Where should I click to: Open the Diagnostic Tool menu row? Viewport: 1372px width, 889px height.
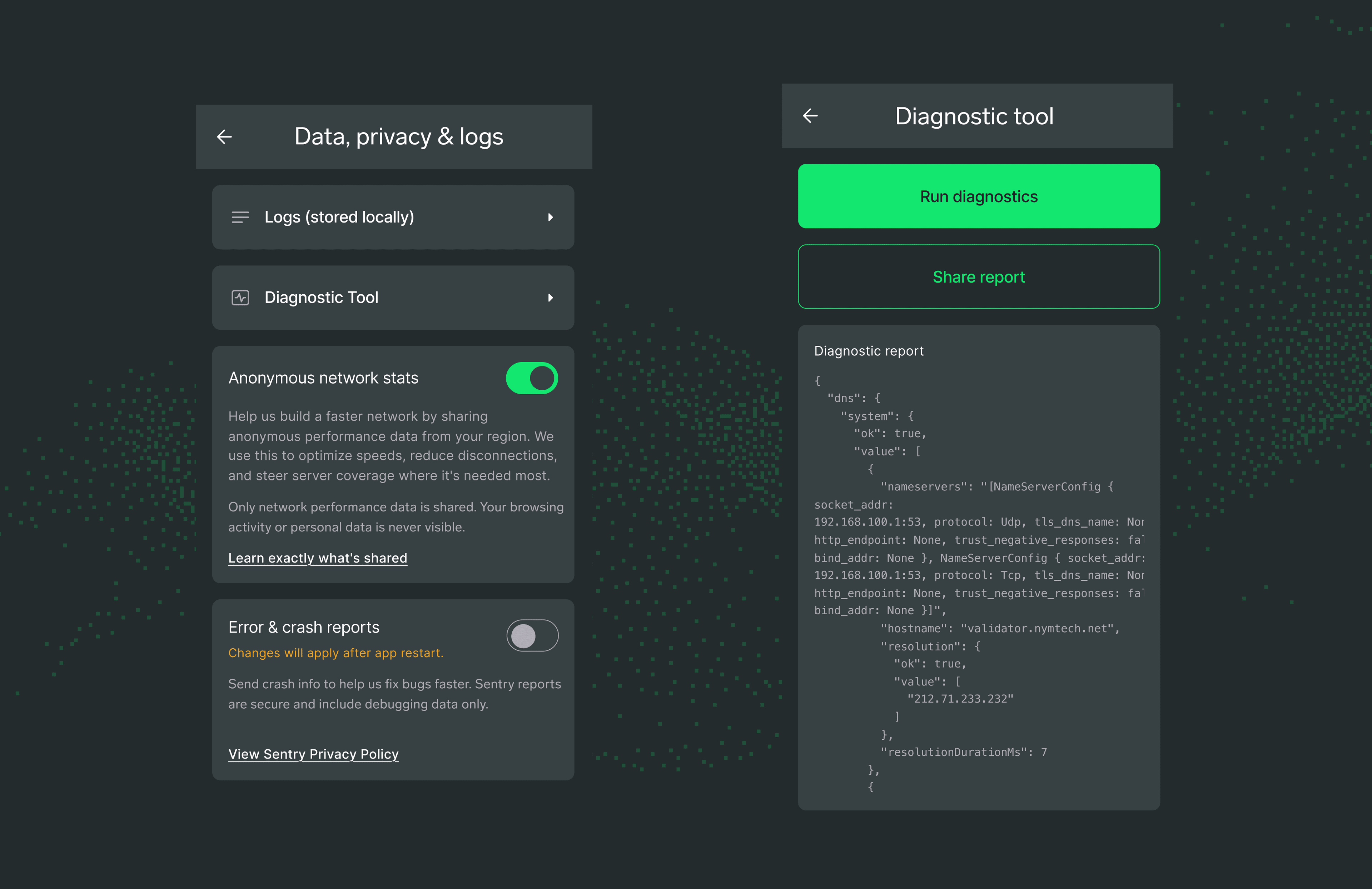[x=322, y=298]
